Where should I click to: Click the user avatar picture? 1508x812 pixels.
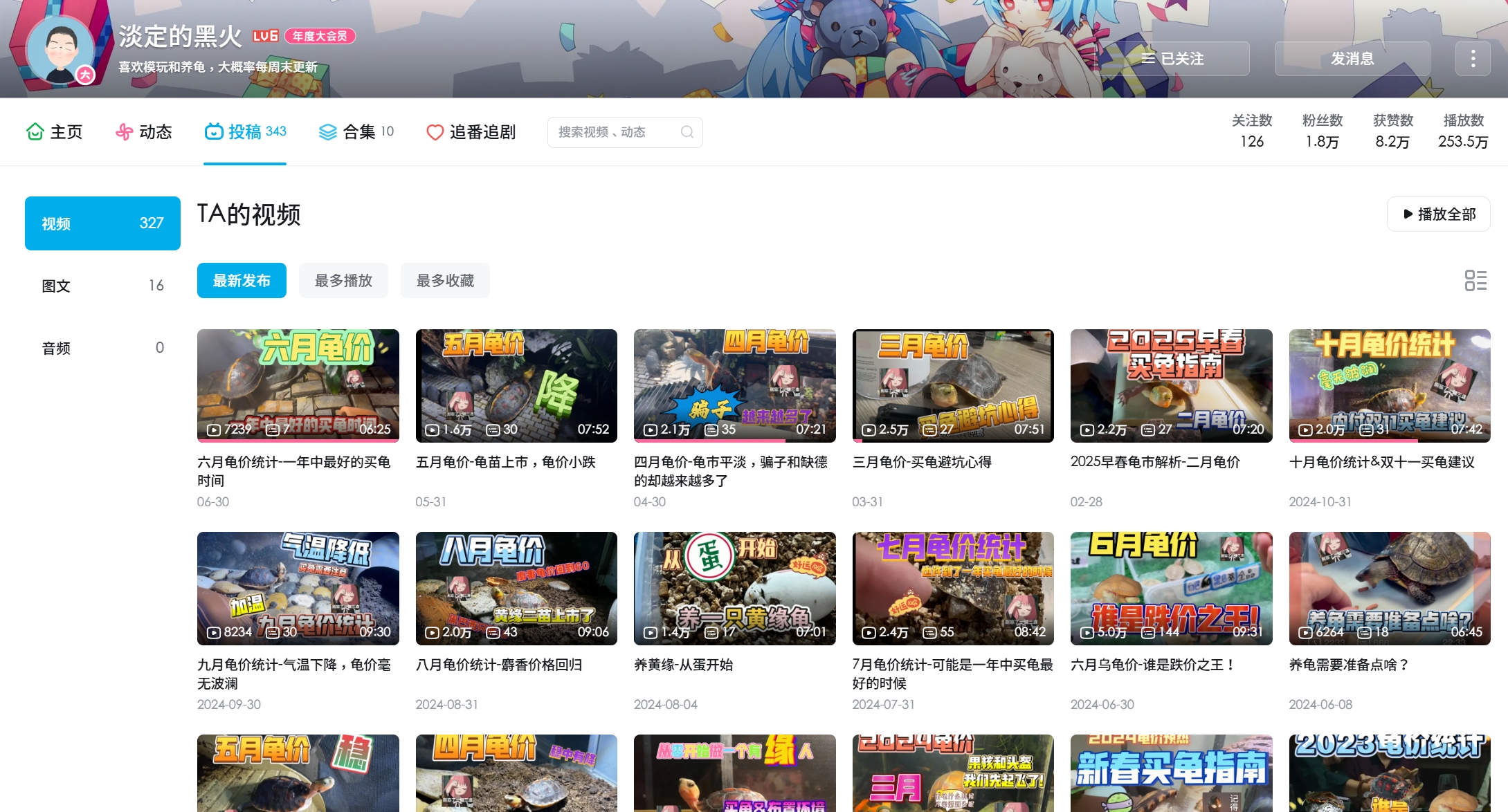click(61, 50)
